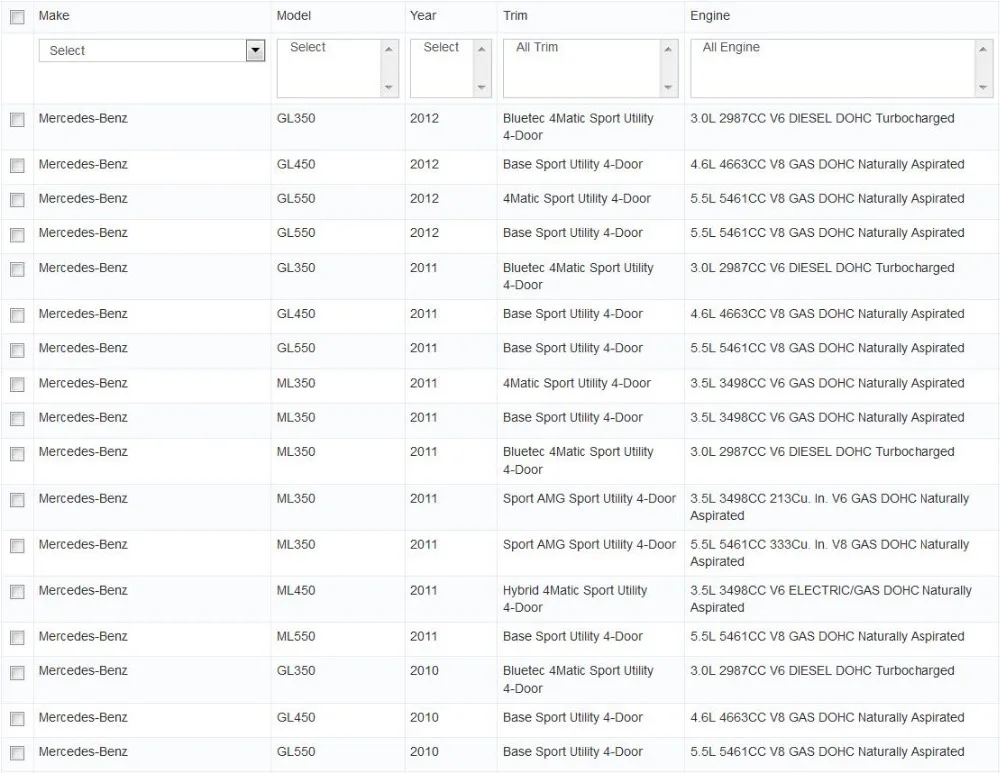
Task: Check the box for the 2012 GL450 row
Action: click(x=17, y=166)
